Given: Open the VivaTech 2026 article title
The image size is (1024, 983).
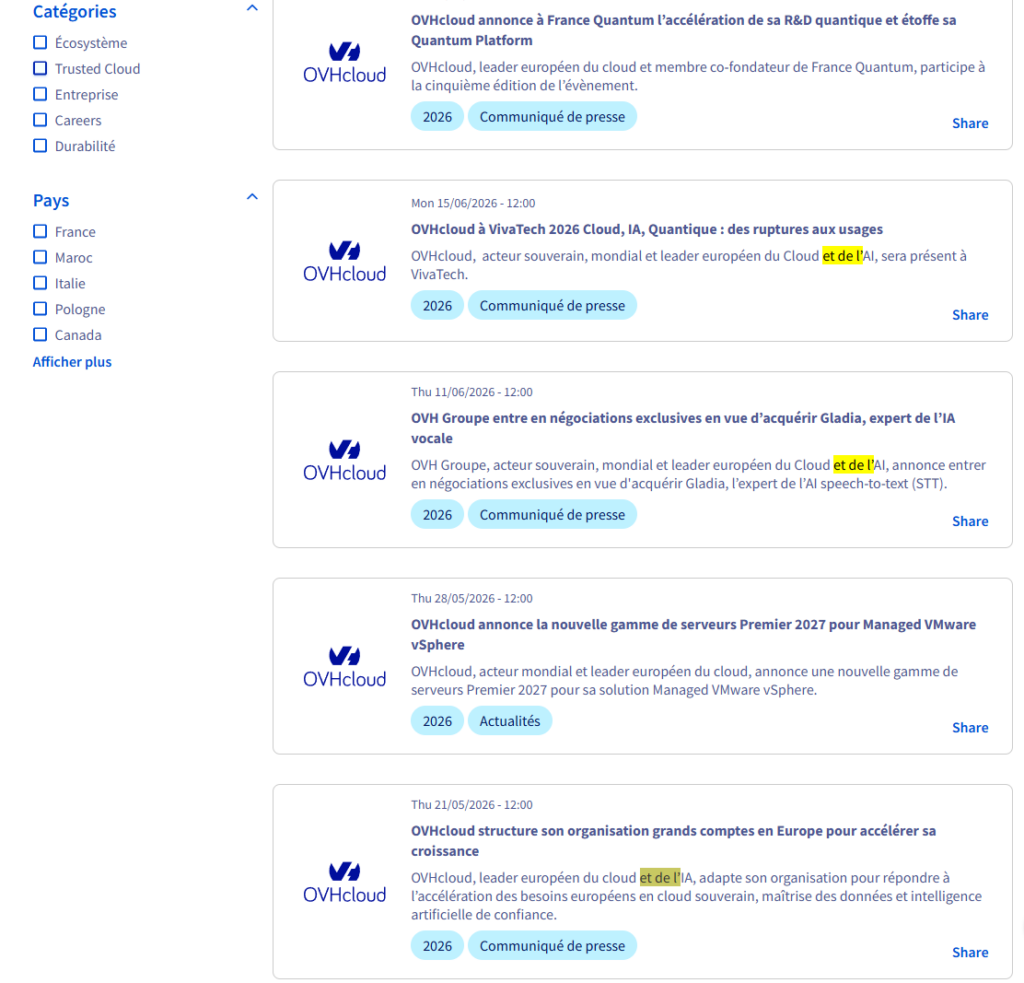Looking at the screenshot, I should point(647,229).
